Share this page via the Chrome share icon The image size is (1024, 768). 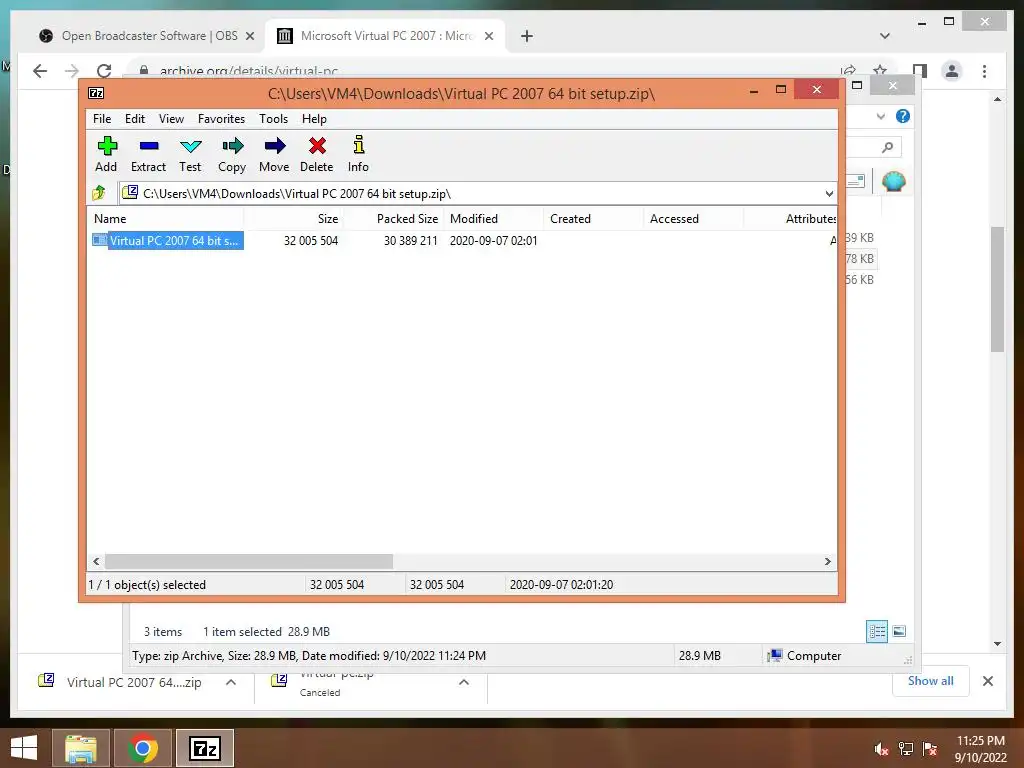(848, 71)
